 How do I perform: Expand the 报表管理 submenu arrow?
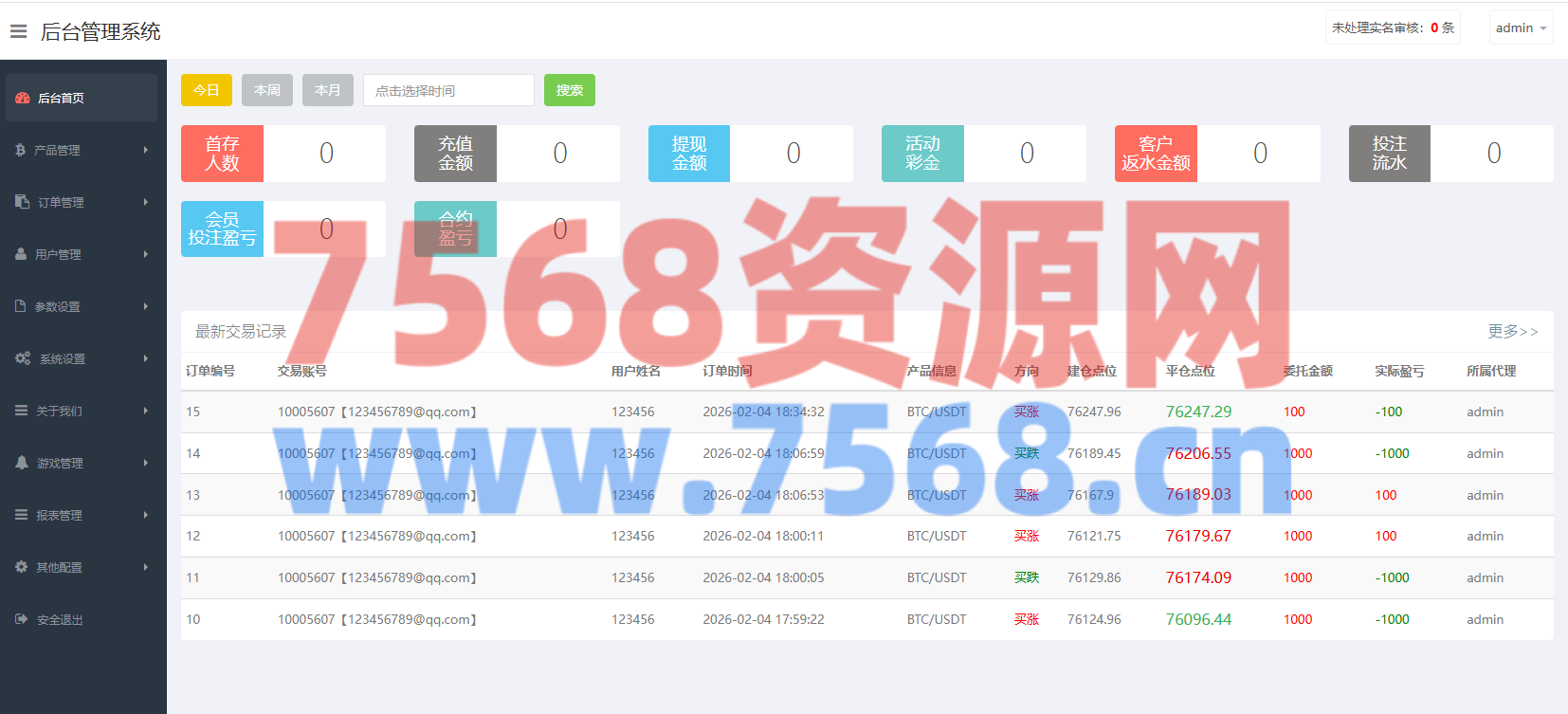(146, 515)
